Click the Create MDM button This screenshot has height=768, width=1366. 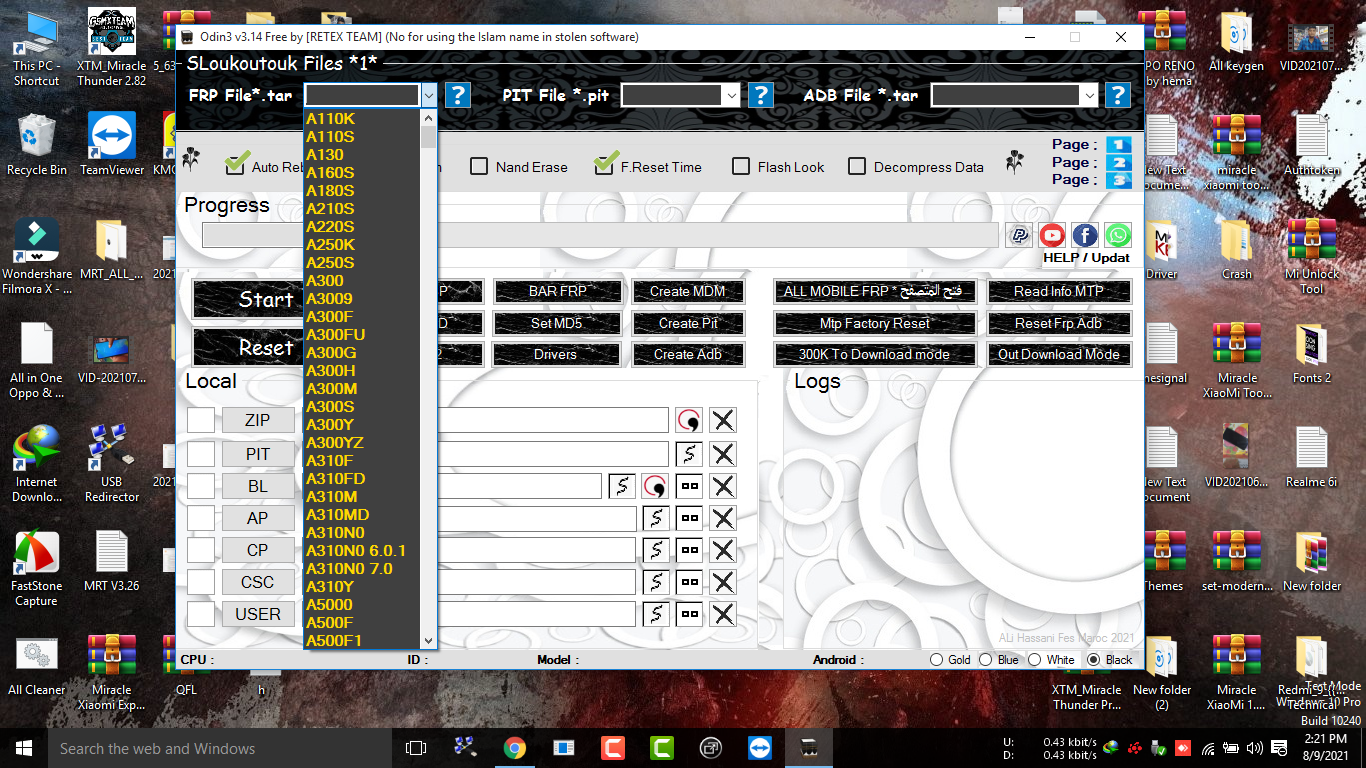[687, 291]
